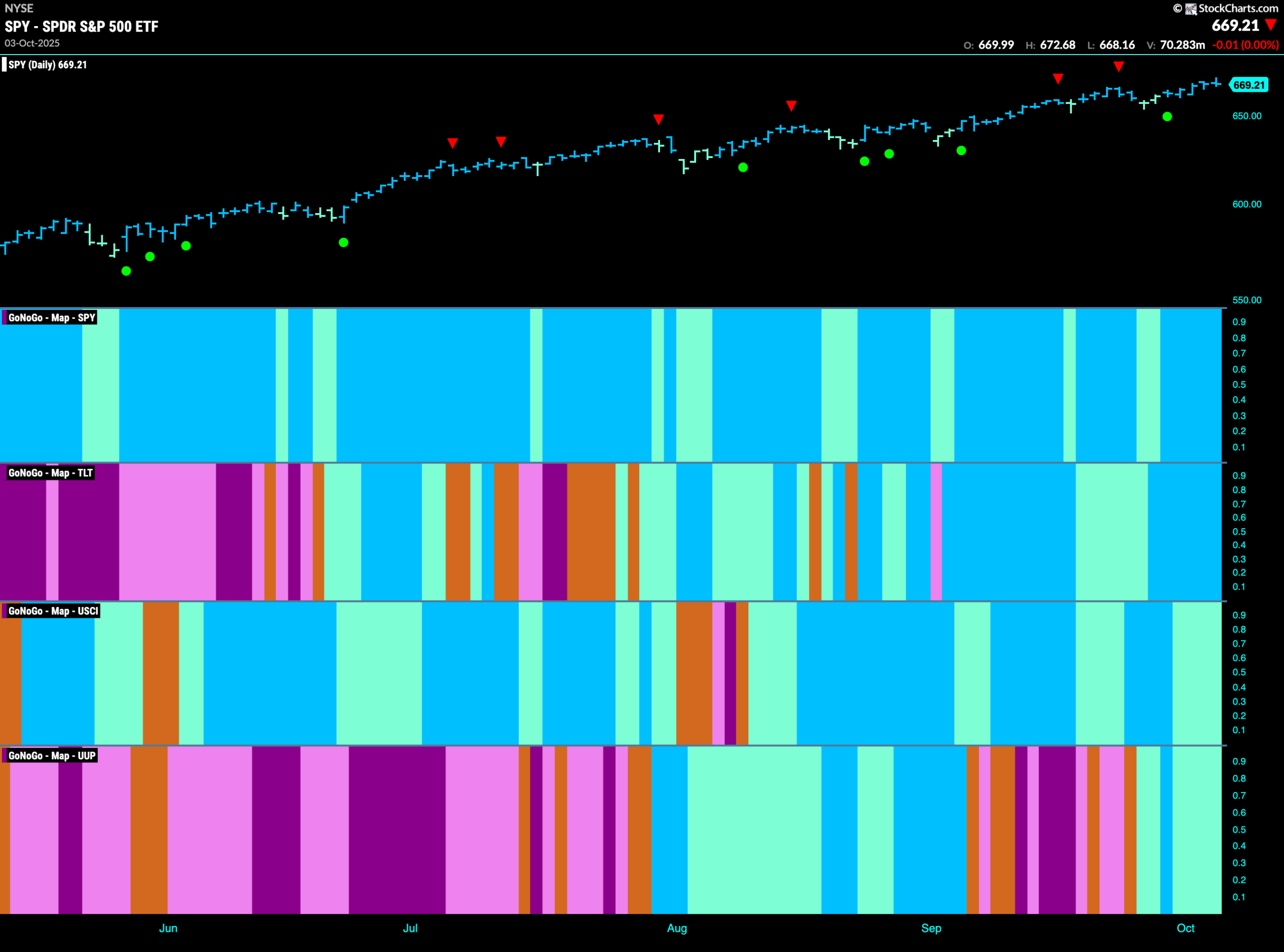The image size is (1284, 952).
Task: Click the rightmost red triangle sell marker
Action: (1118, 67)
